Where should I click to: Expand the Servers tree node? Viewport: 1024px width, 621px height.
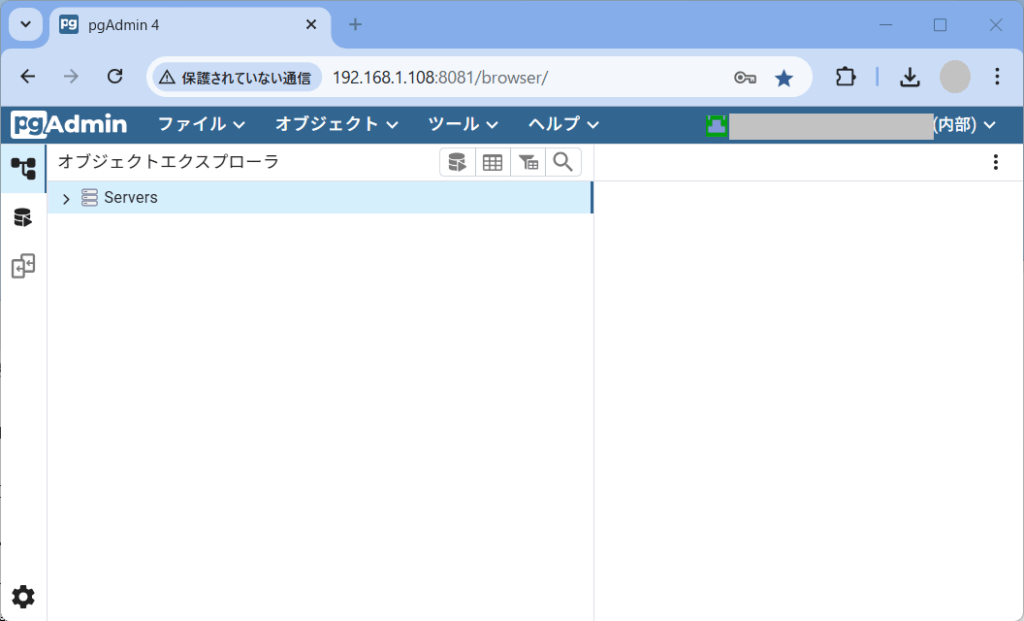pos(66,199)
